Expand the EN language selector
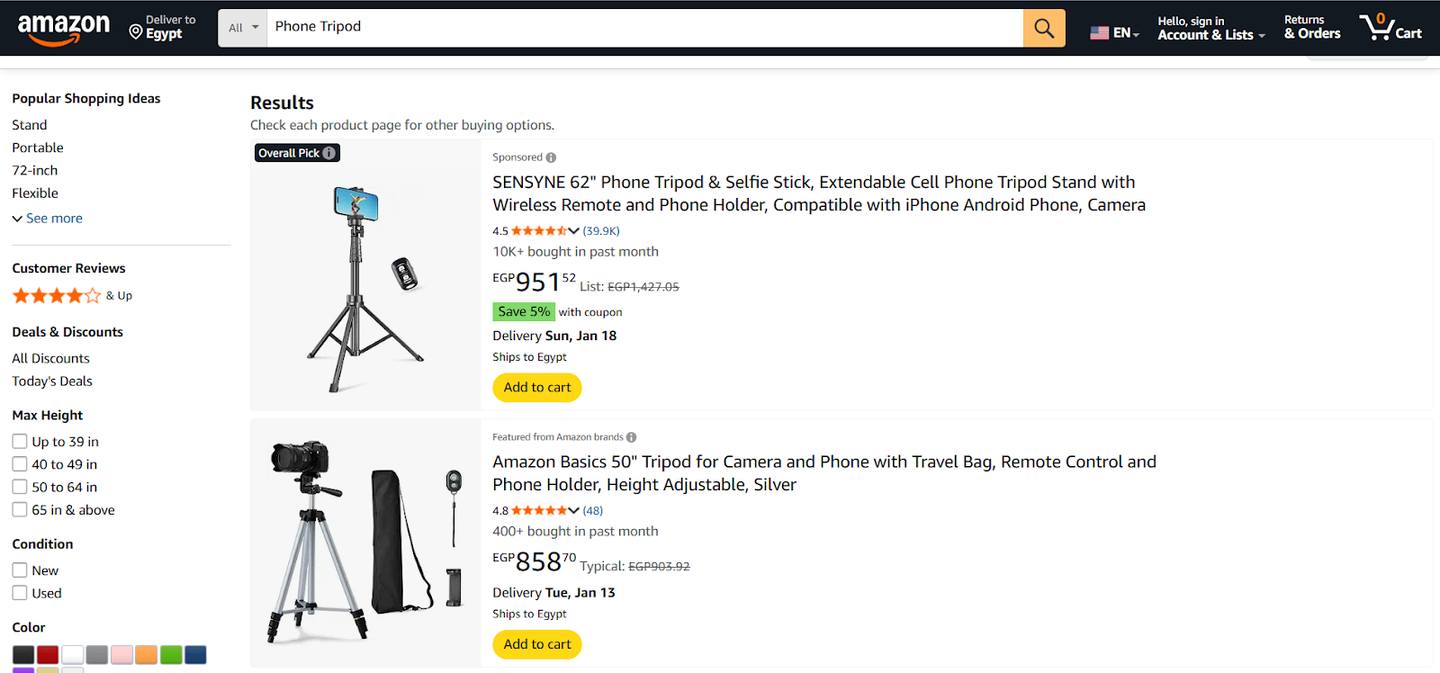The image size is (1440, 673). click(x=1115, y=33)
